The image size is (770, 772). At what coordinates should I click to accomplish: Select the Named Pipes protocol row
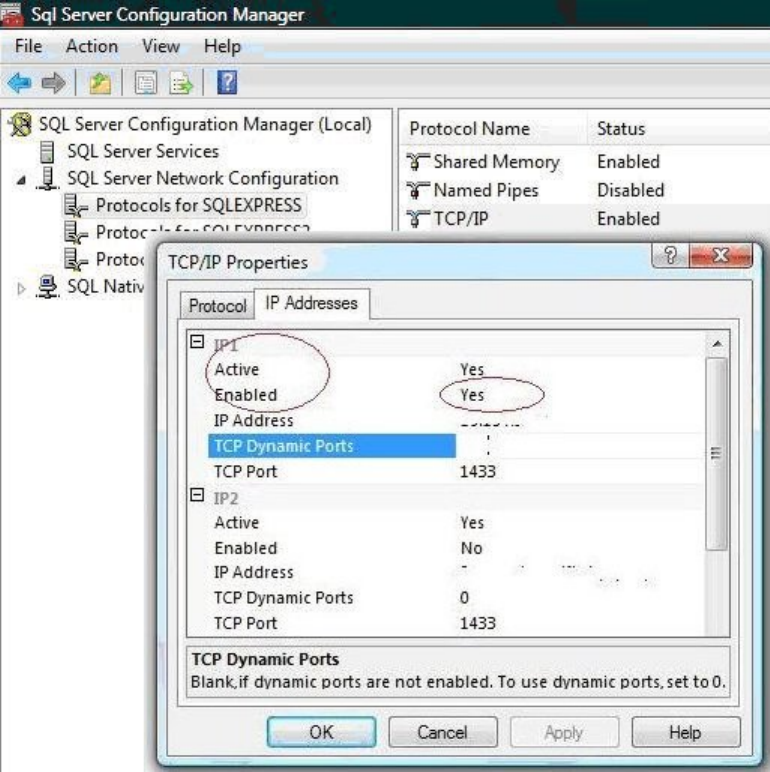click(586, 190)
